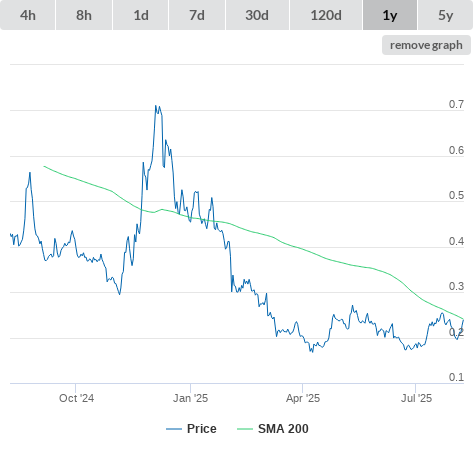This screenshot has width=474, height=455.
Task: Select the active 1y tab
Action: click(x=390, y=15)
